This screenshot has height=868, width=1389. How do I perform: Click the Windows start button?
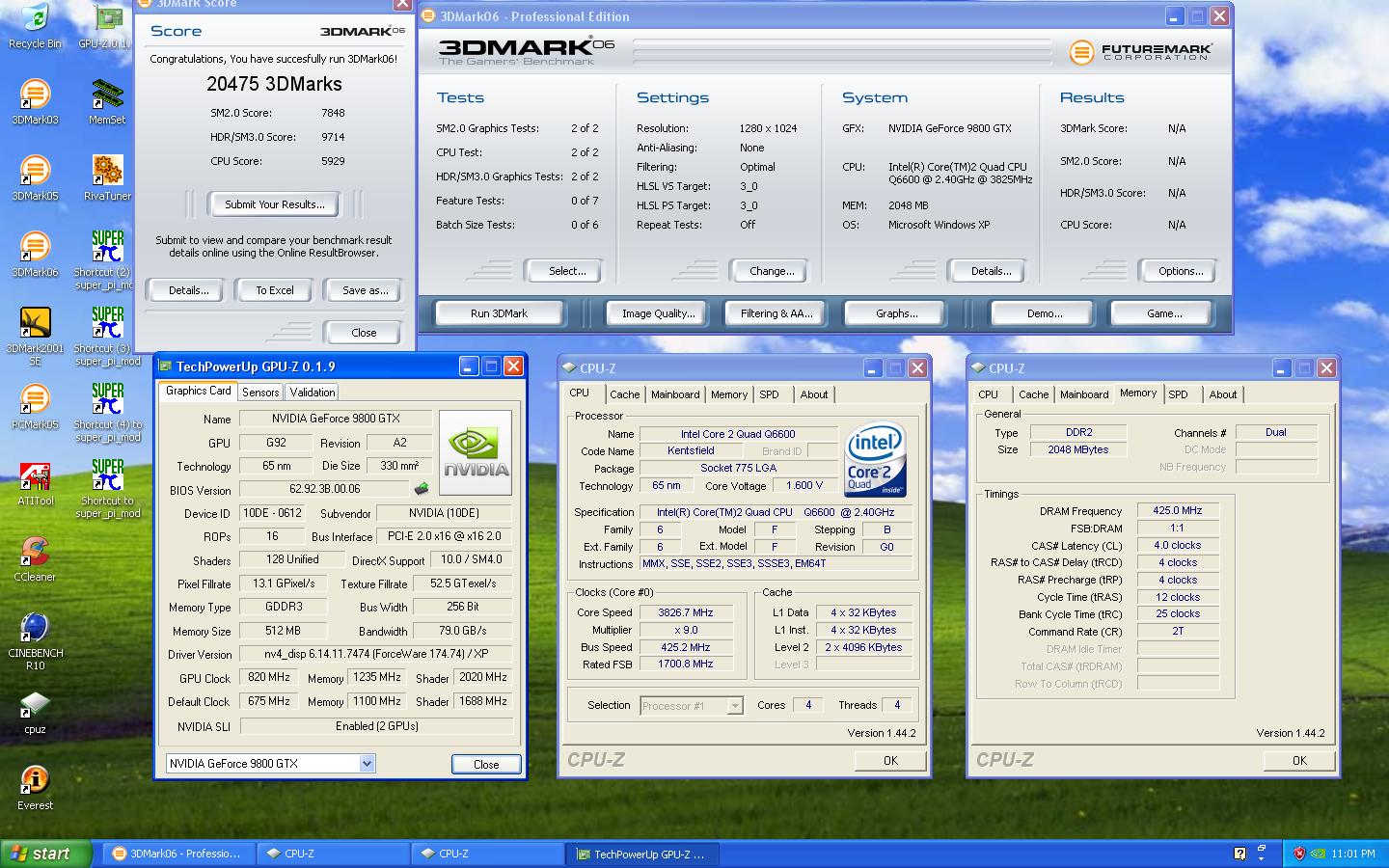pyautogui.click(x=47, y=854)
